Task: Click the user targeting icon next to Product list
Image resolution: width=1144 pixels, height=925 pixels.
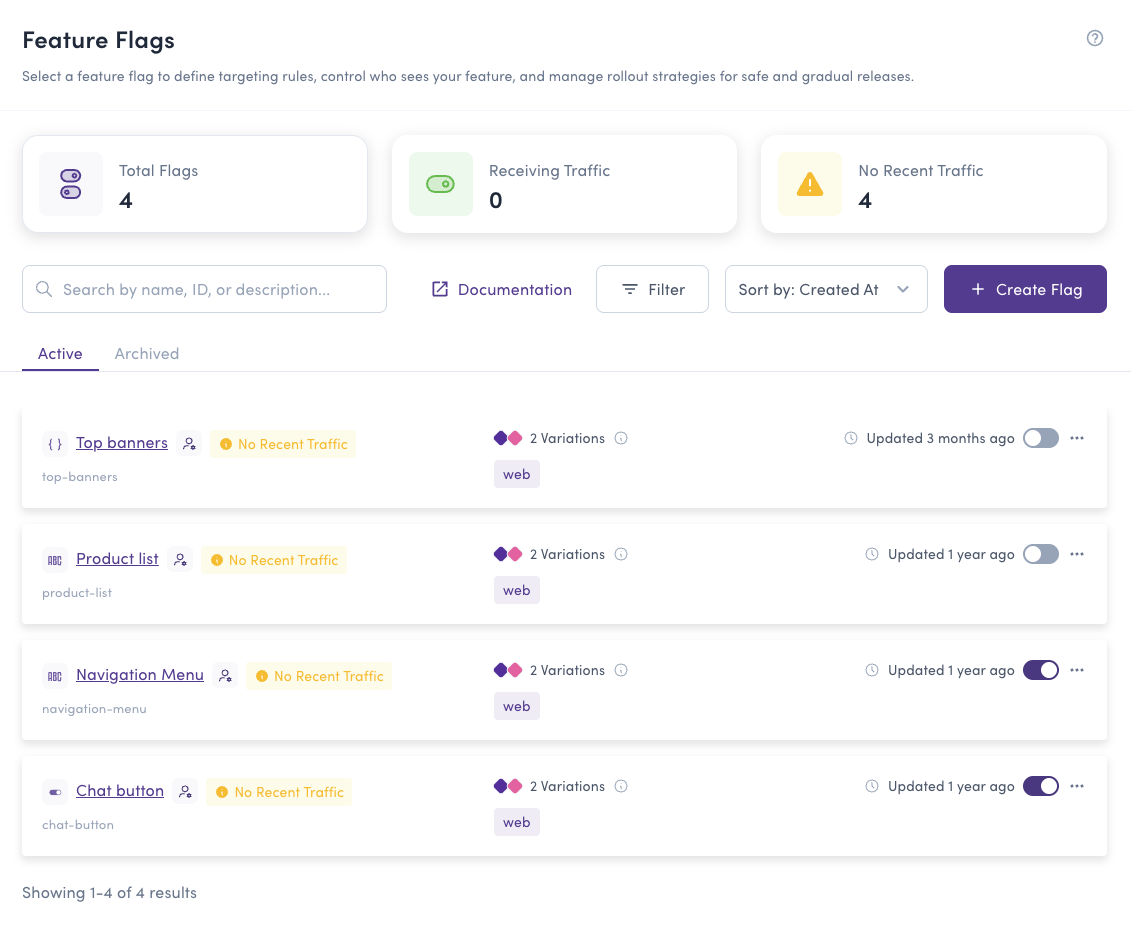Action: click(x=181, y=561)
